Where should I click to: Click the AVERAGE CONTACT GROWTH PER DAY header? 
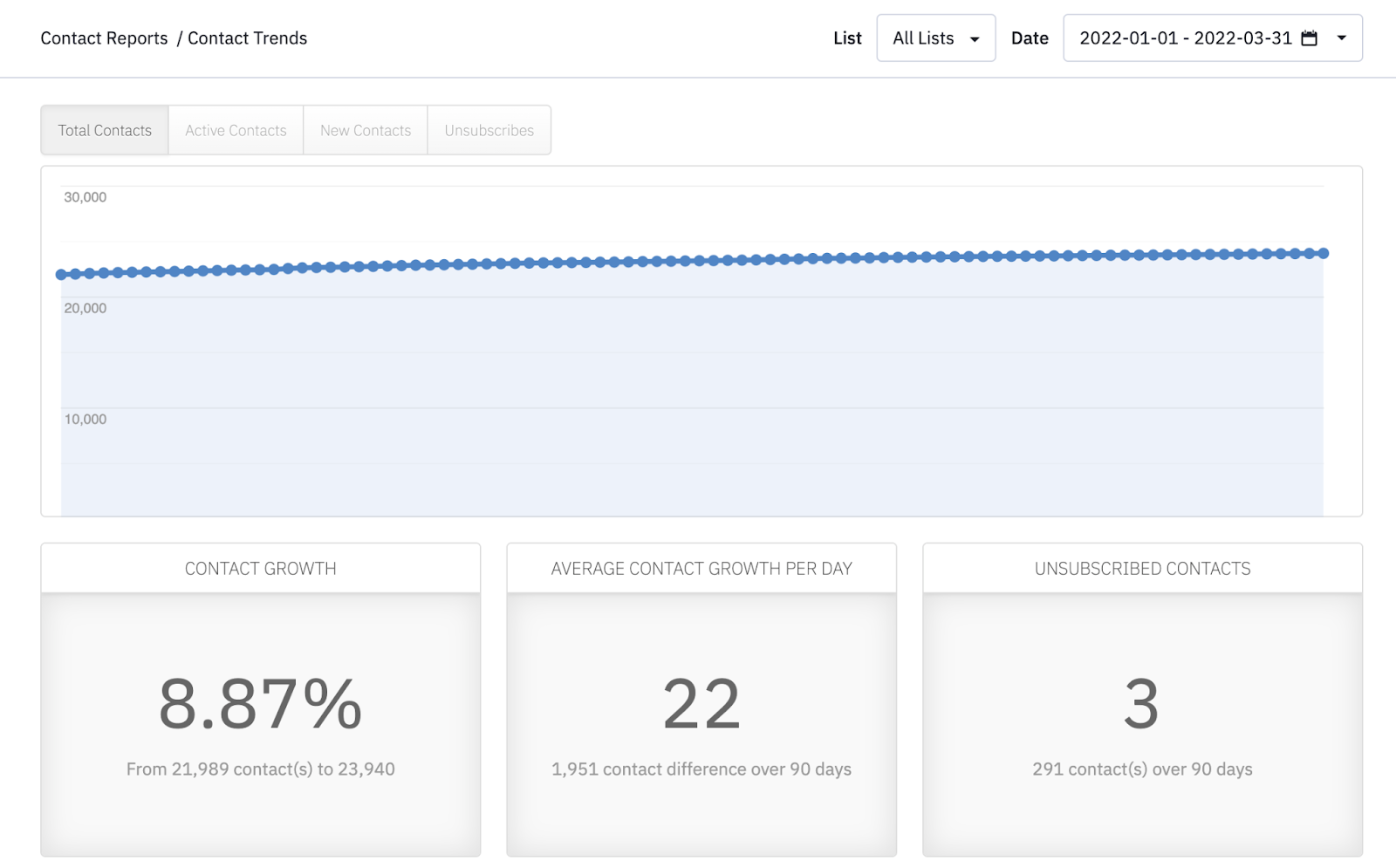pos(701,569)
